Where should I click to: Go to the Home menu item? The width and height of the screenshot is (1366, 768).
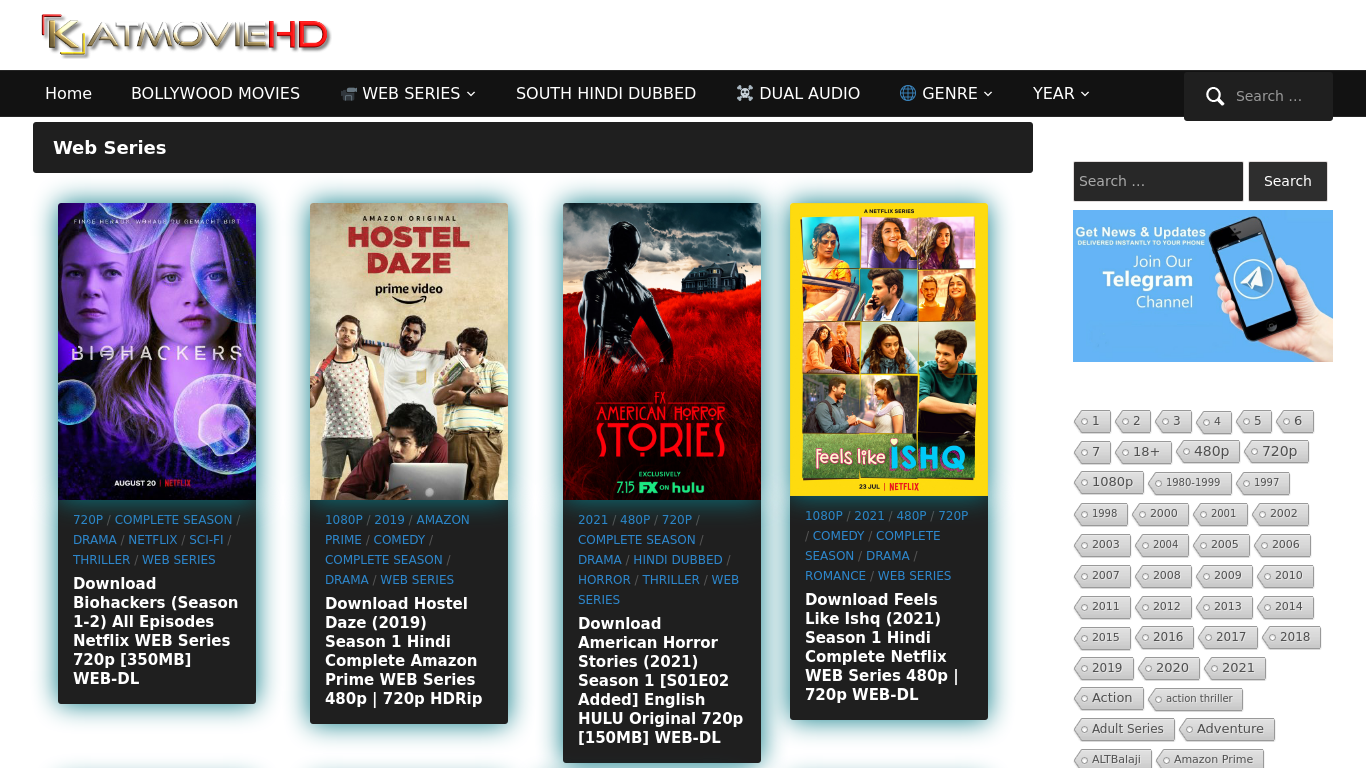click(x=68, y=93)
